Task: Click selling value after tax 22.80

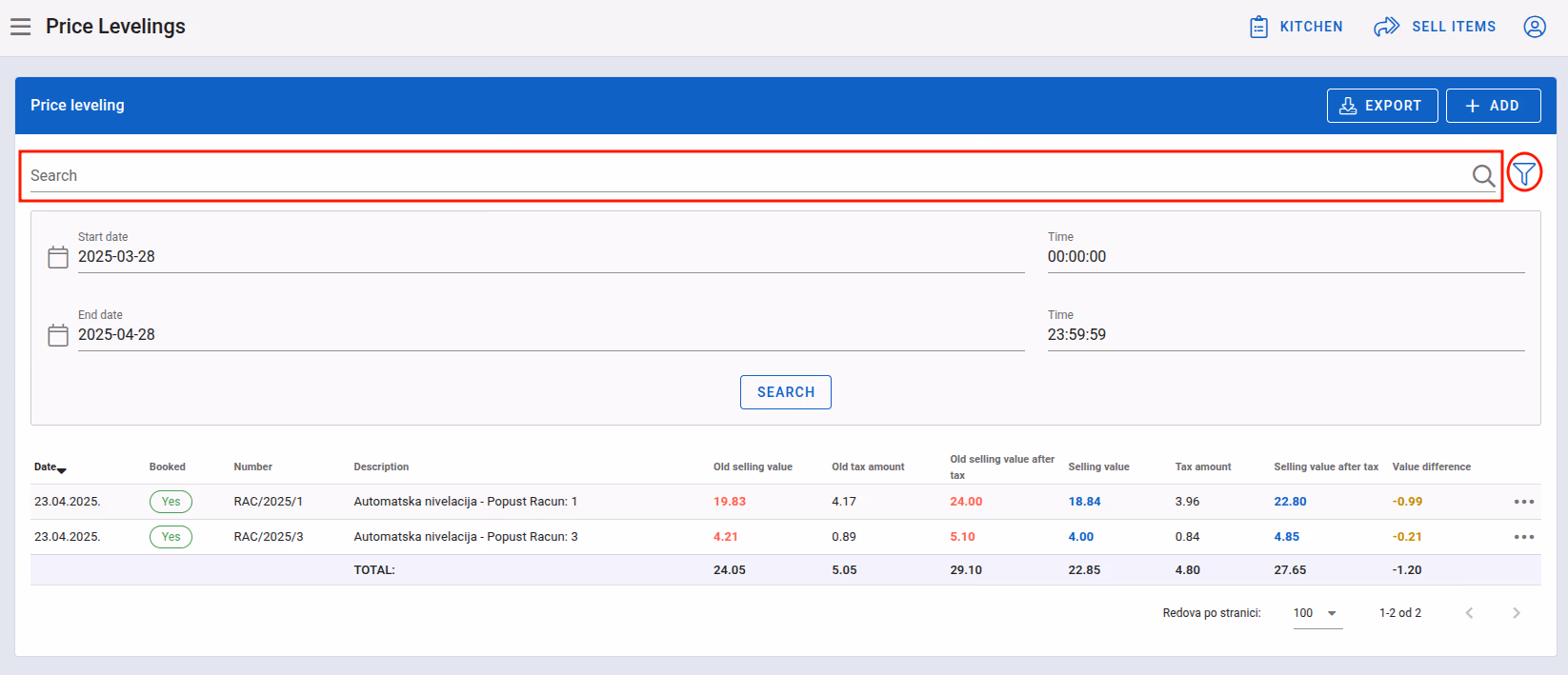Action: [1290, 502]
